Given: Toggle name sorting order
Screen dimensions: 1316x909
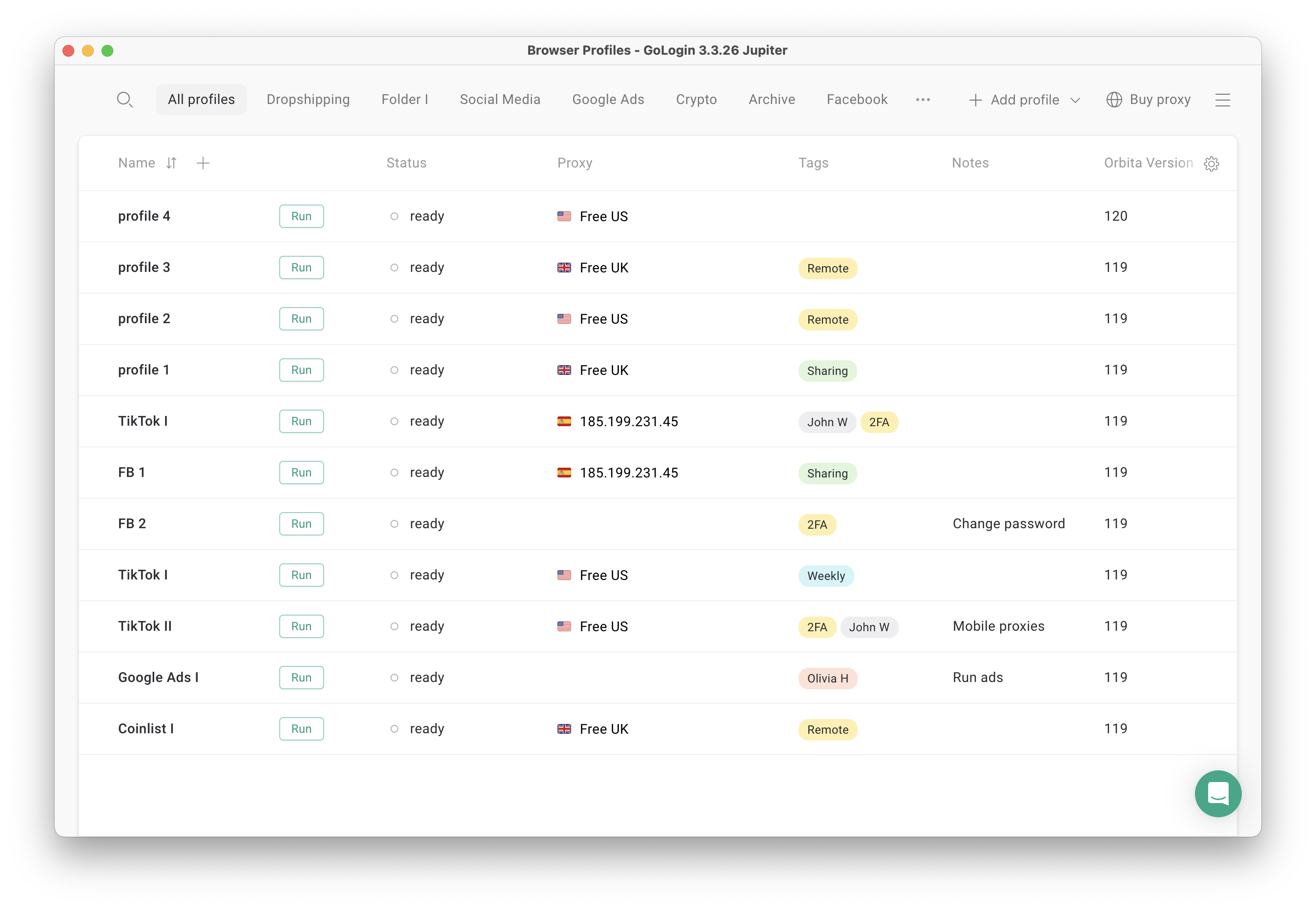Looking at the screenshot, I should coord(171,163).
